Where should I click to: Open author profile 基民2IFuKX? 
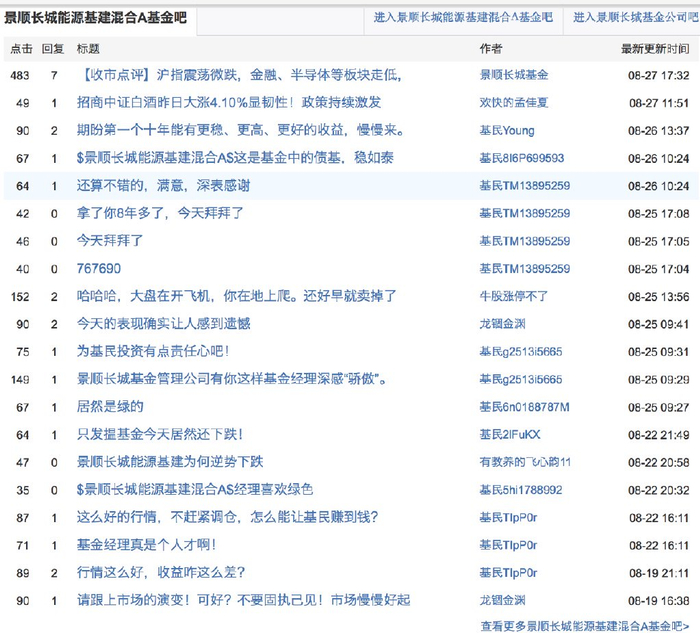510,435
